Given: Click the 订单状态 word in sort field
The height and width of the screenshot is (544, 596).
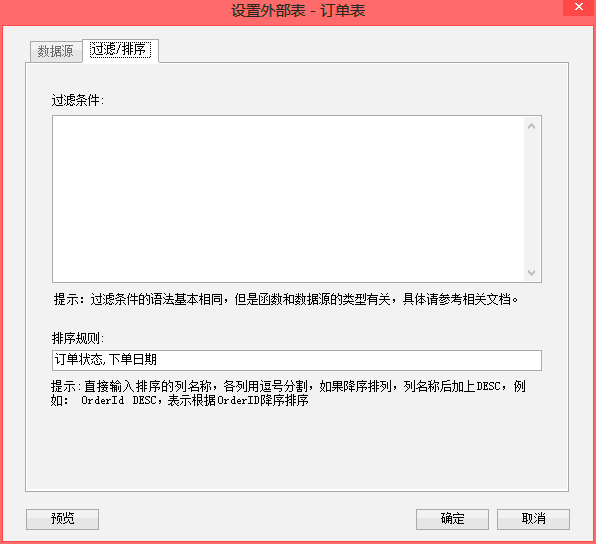Looking at the screenshot, I should pyautogui.click(x=79, y=360).
